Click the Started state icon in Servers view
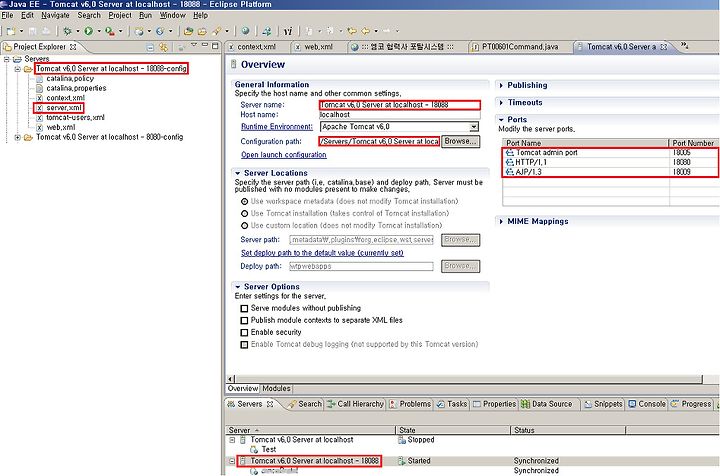Viewport: 720px width, 476px height. pyautogui.click(x=402, y=460)
